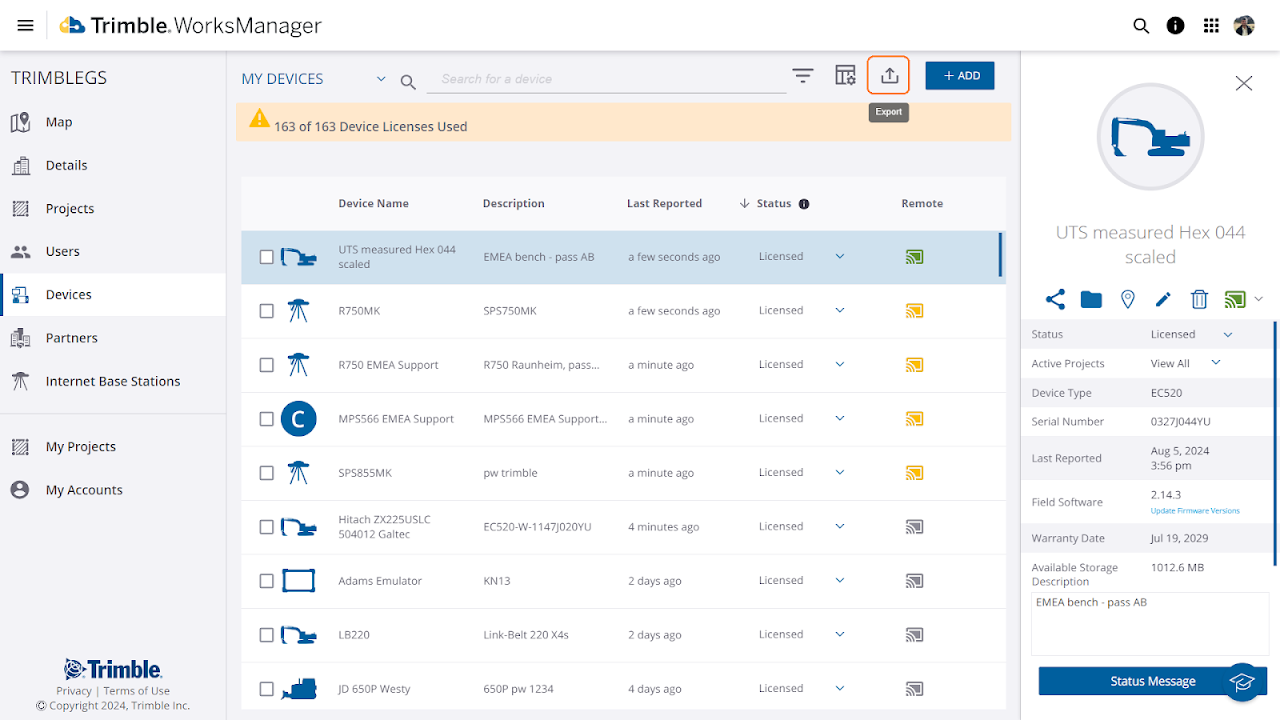Tick checkbox for Adams Emulator
The image size is (1280, 720).
tap(266, 581)
